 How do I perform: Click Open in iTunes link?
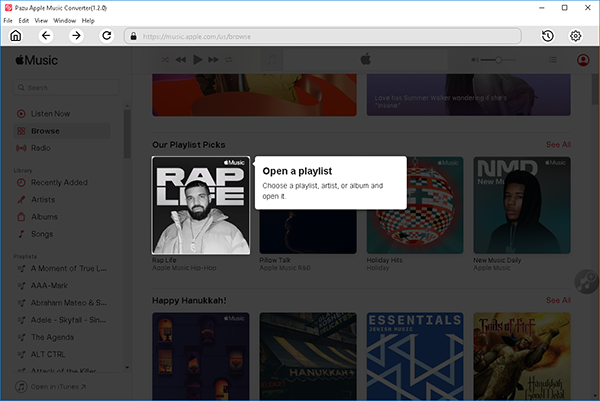point(57,386)
